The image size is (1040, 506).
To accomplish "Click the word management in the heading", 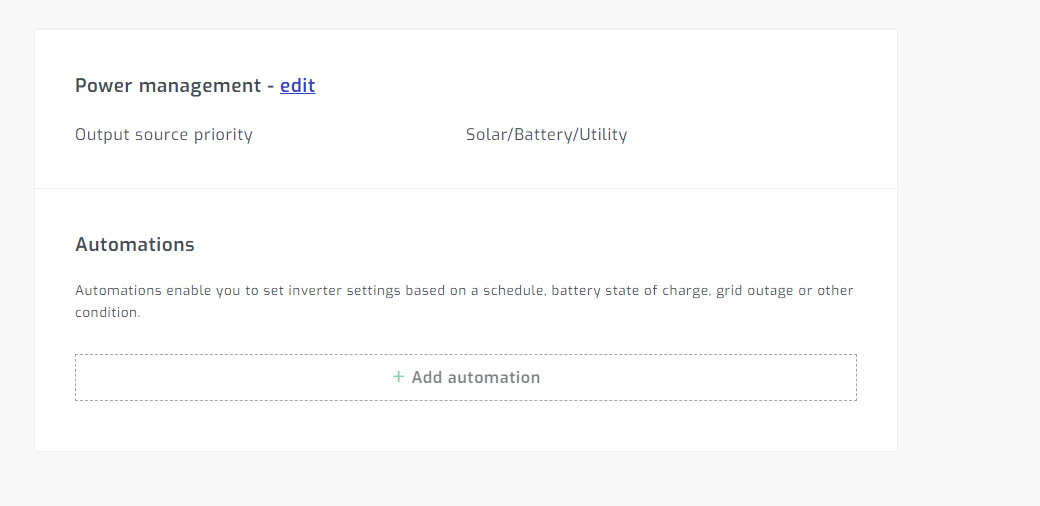I will (x=200, y=86).
